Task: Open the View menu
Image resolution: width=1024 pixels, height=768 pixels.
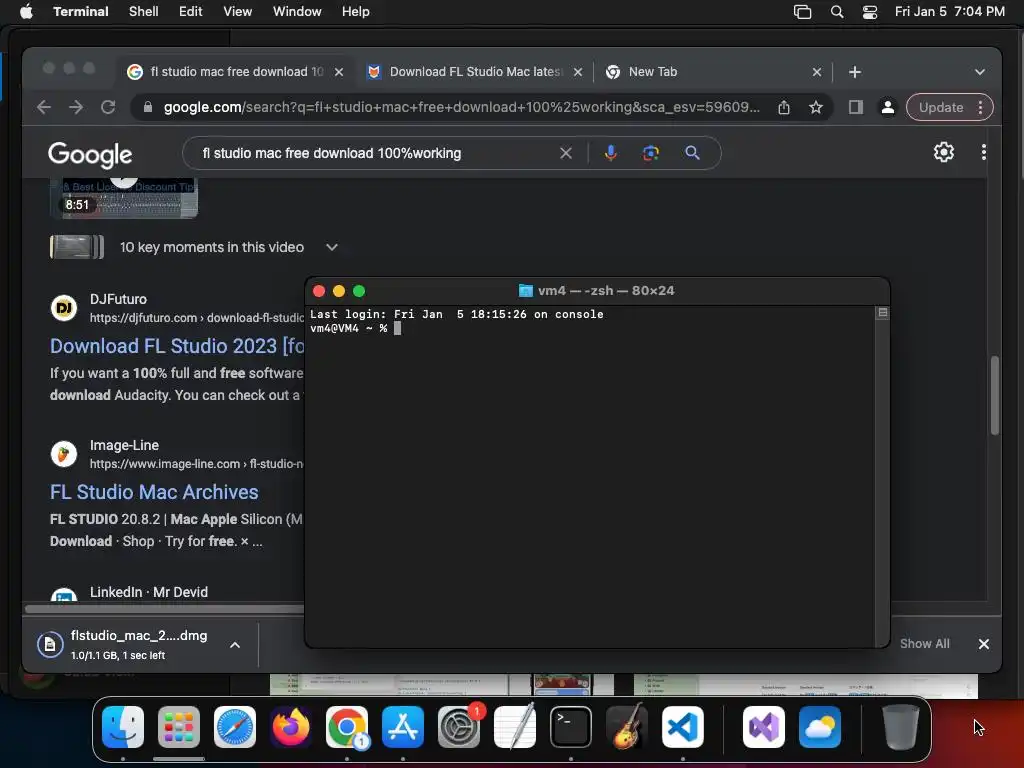Action: point(238,12)
